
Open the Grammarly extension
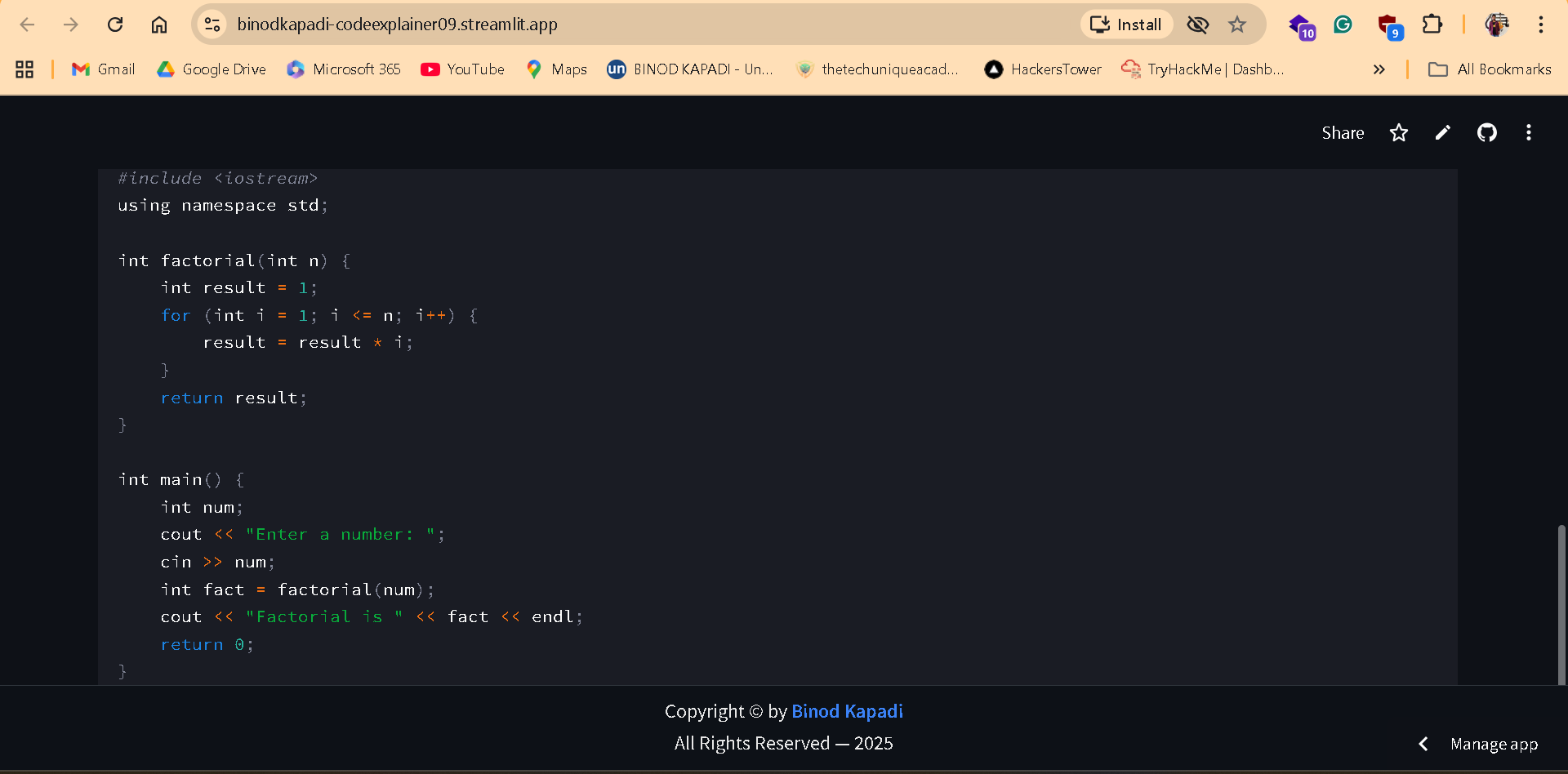[x=1342, y=24]
